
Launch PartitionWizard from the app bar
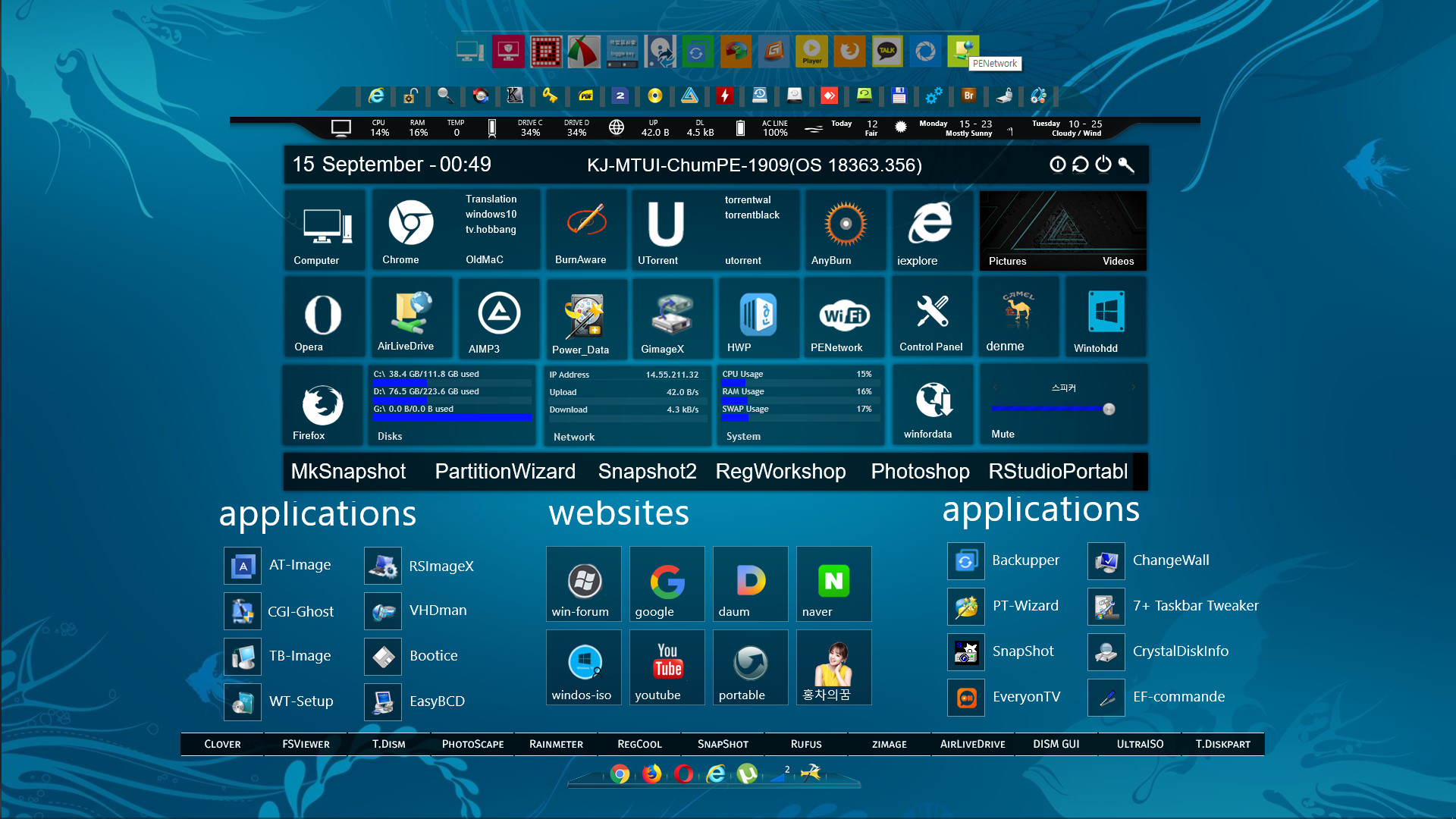[505, 471]
